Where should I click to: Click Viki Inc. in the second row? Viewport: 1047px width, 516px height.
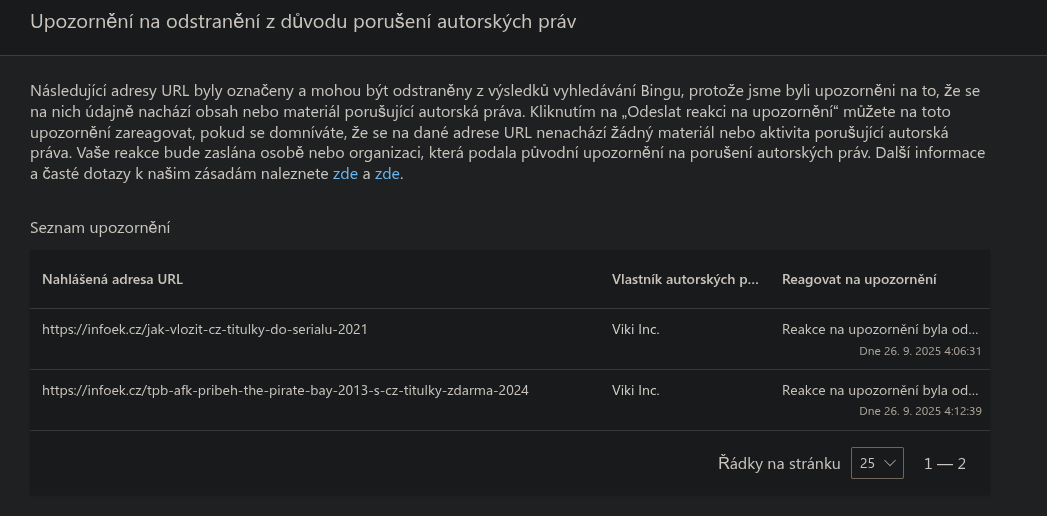pos(635,390)
